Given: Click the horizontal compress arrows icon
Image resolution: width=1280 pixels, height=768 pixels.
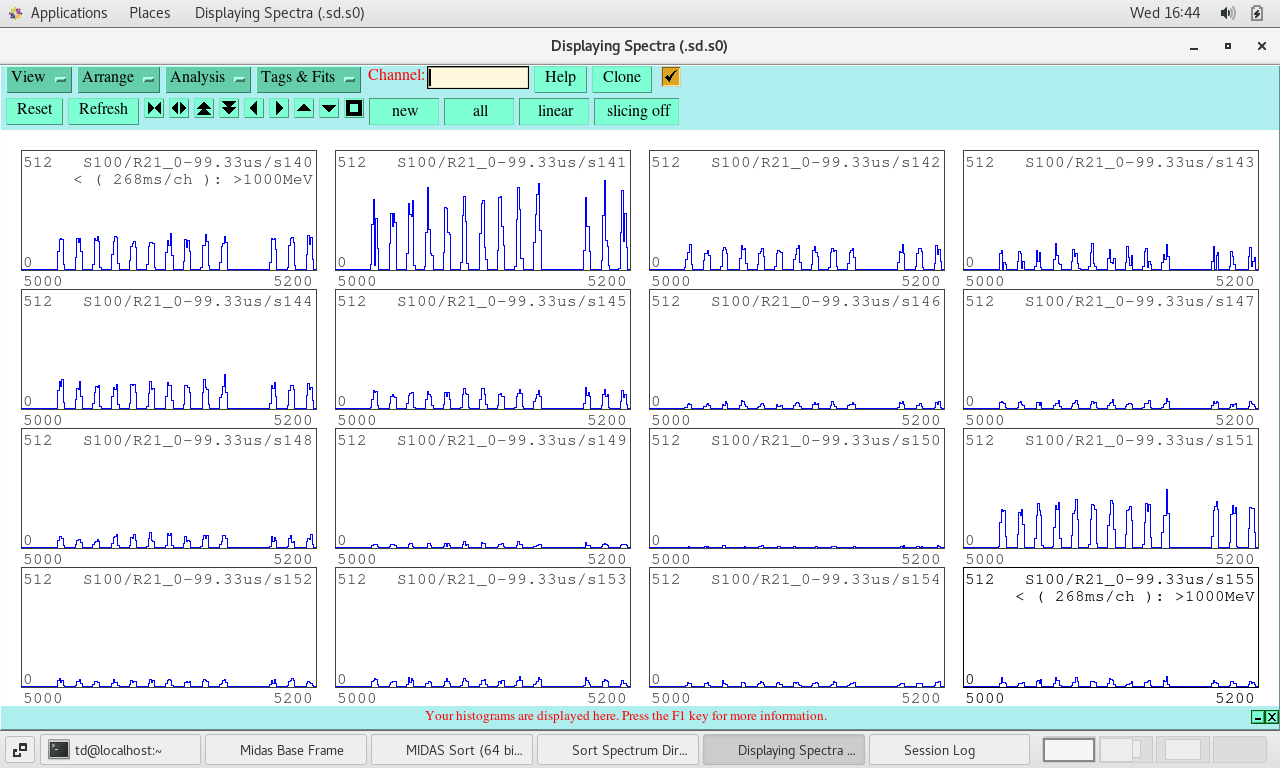Looking at the screenshot, I should [154, 109].
